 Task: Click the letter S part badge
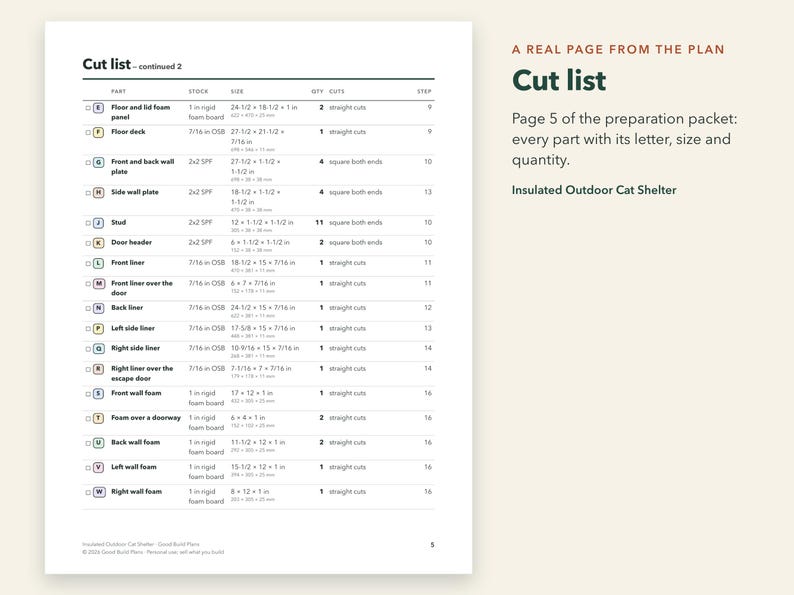[x=99, y=393]
